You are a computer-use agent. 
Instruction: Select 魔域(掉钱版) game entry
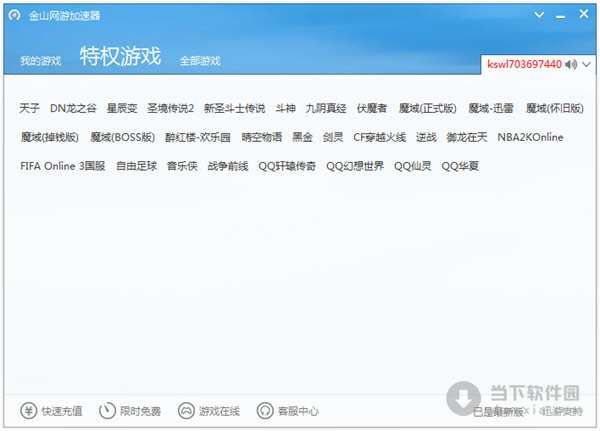(50, 137)
